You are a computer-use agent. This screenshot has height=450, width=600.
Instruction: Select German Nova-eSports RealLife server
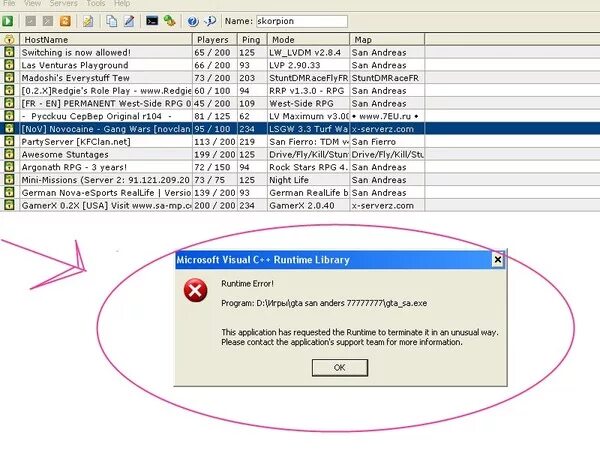[300, 192]
